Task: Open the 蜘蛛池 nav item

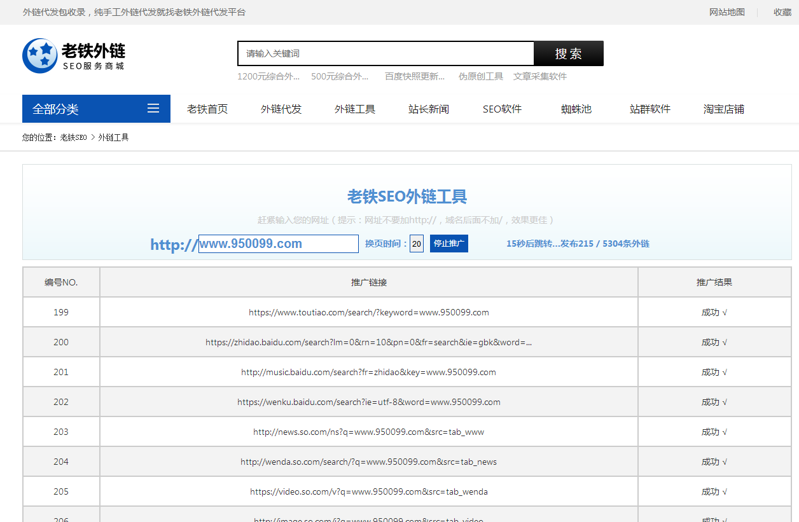Action: pyautogui.click(x=576, y=109)
